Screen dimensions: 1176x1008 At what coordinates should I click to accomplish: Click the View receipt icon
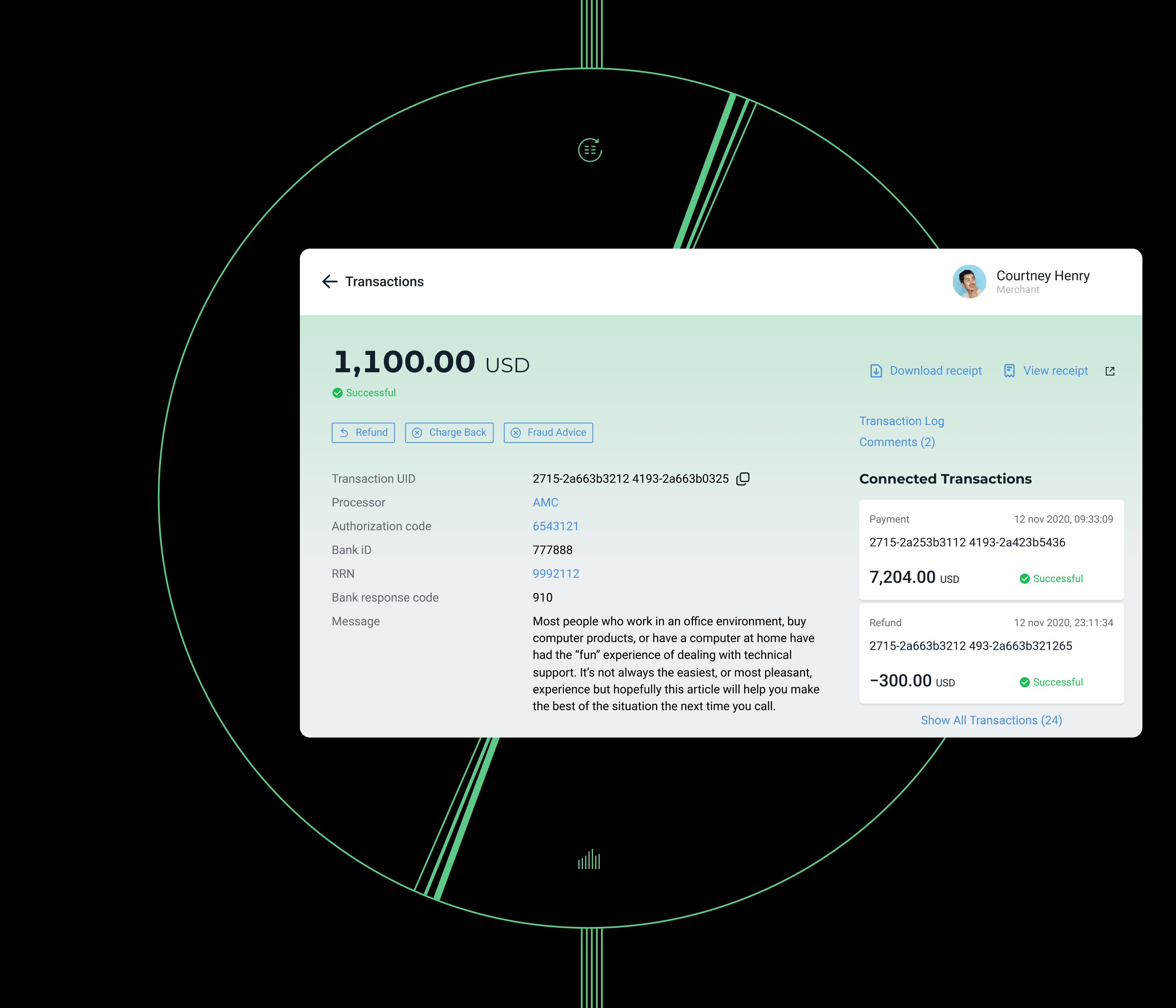[1009, 371]
